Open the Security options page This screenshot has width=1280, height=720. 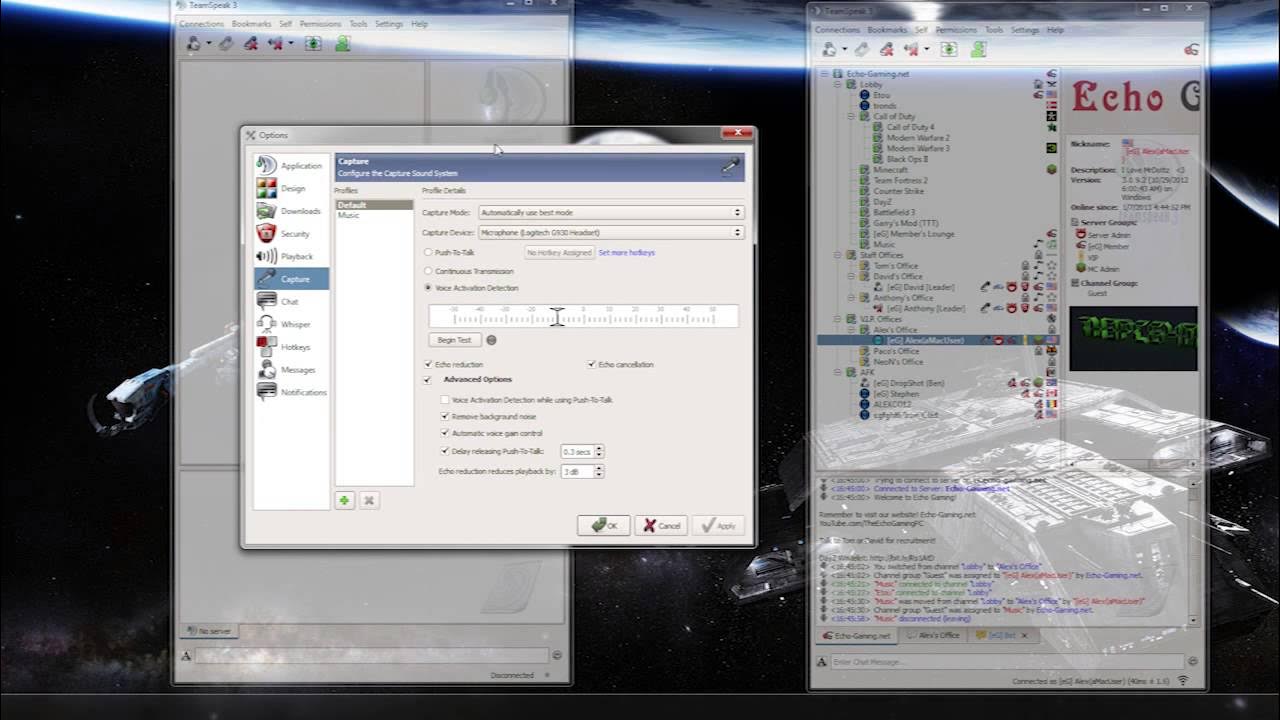coord(291,233)
